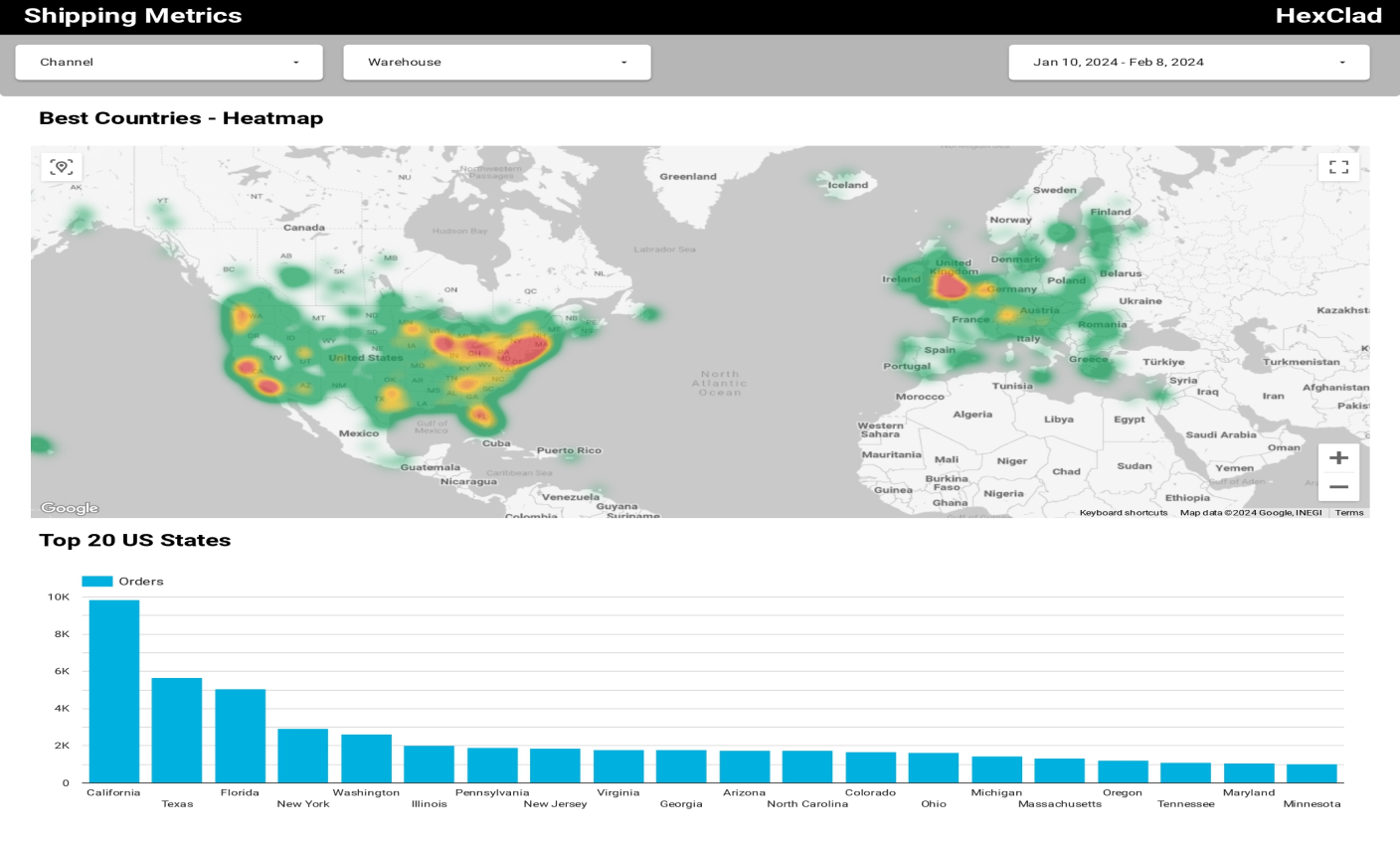
Task: Toggle fullscreen view of the heatmap
Action: pyautogui.click(x=1338, y=167)
